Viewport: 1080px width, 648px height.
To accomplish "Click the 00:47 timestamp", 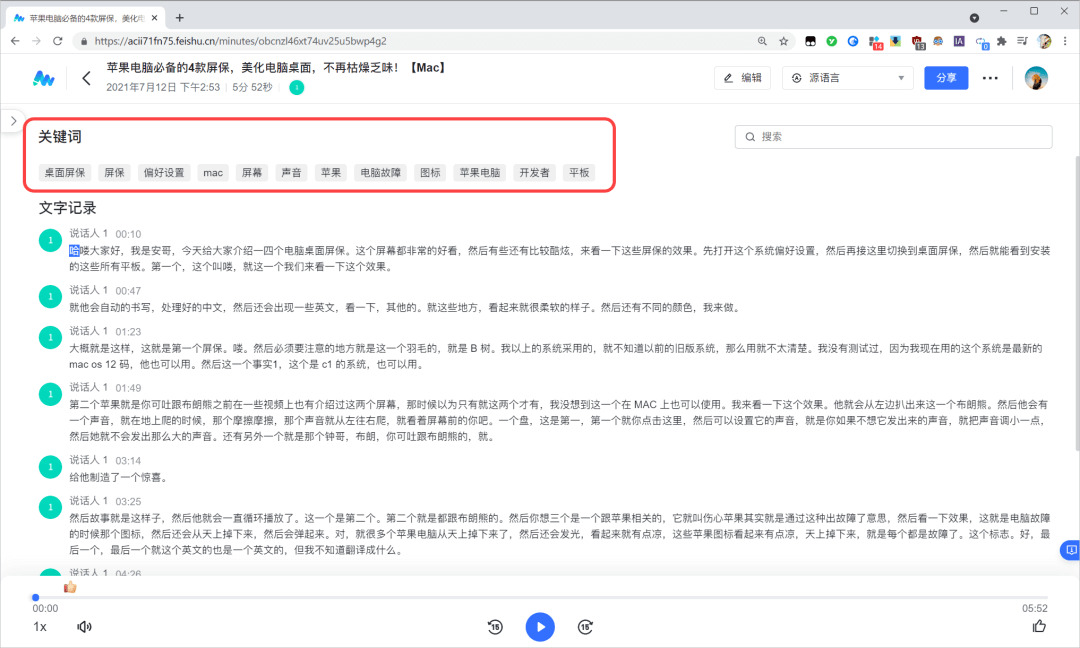I will (128, 291).
